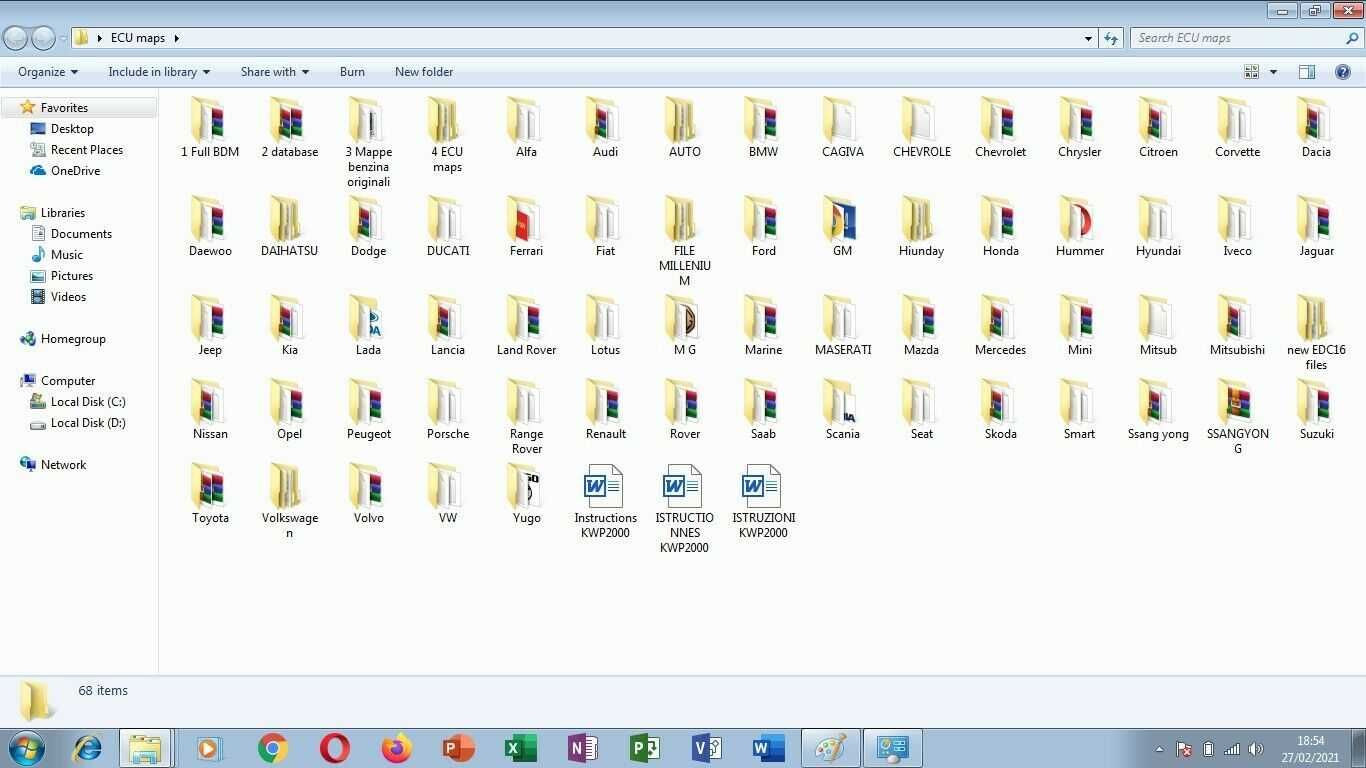Click the Help question mark icon
The height and width of the screenshot is (768, 1366).
point(1343,72)
